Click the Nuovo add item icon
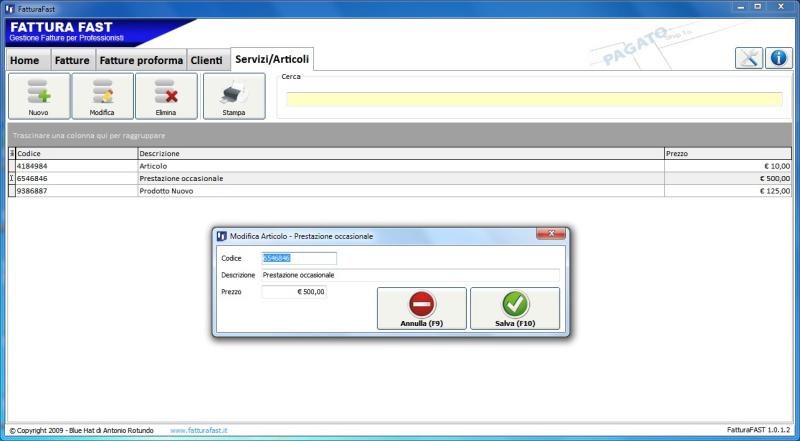This screenshot has height=441, width=800. tap(39, 94)
